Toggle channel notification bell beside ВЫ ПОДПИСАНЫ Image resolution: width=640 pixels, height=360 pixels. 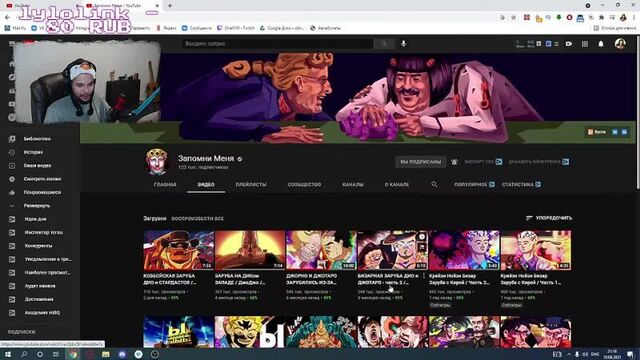[454, 162]
